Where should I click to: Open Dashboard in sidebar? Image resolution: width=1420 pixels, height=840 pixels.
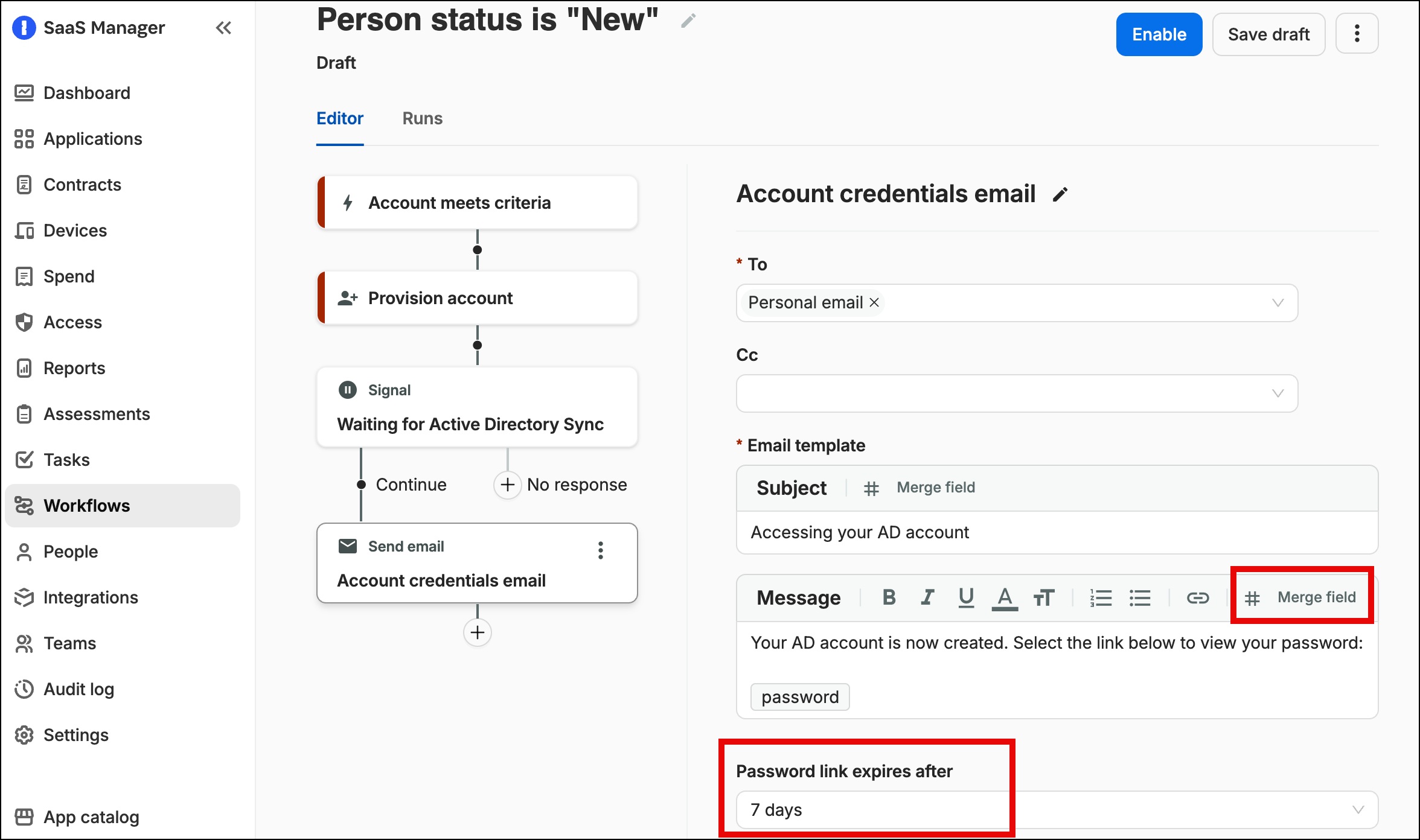point(123,93)
